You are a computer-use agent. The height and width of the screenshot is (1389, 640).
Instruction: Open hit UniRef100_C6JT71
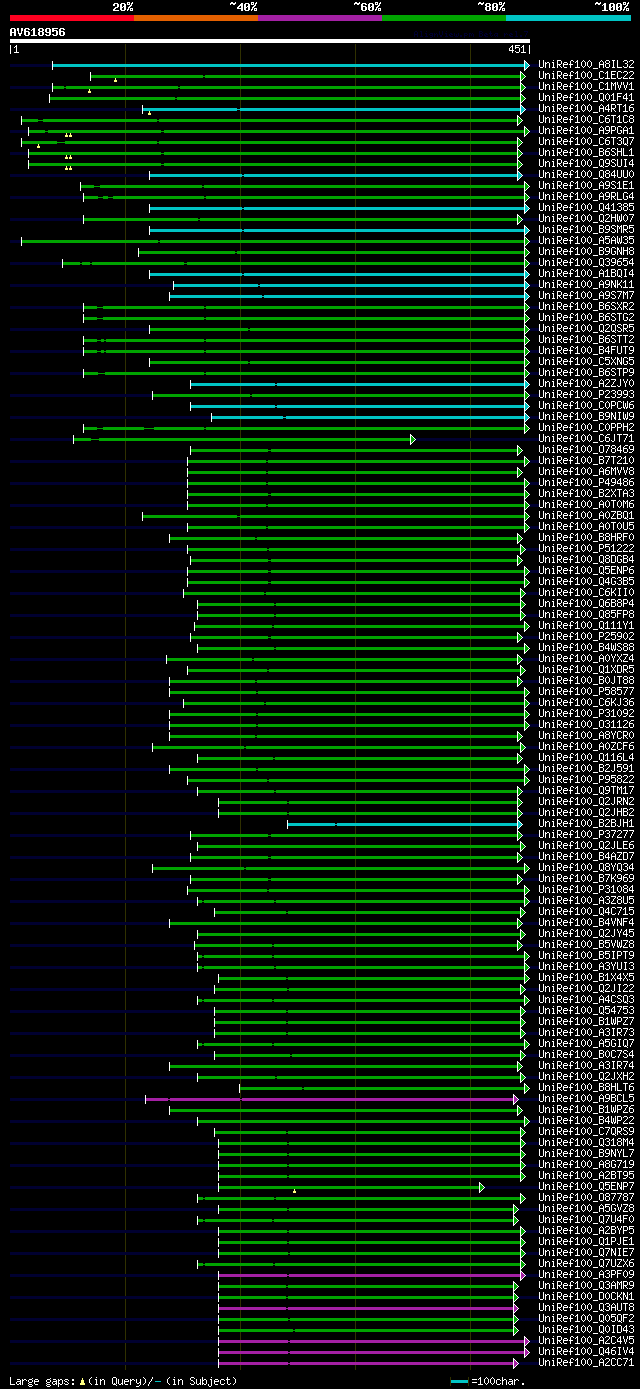point(586,439)
